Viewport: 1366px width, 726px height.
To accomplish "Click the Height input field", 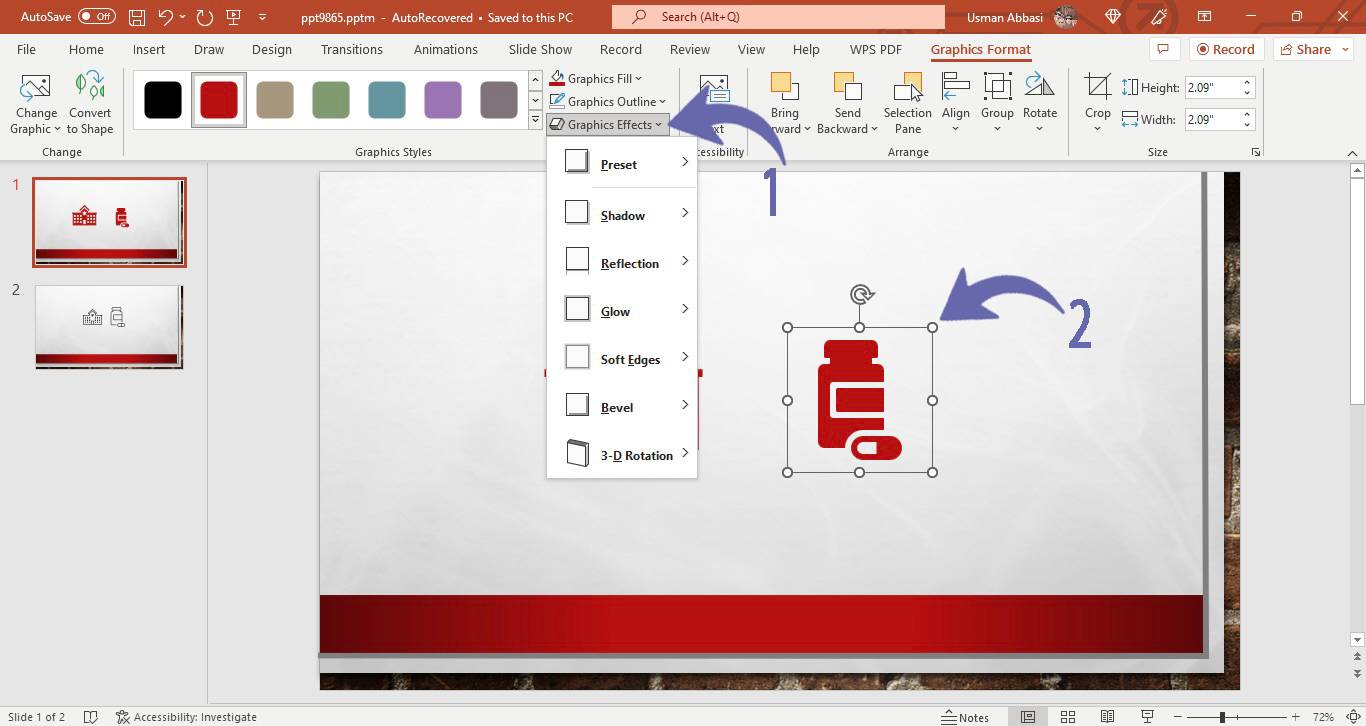I will (x=1212, y=88).
